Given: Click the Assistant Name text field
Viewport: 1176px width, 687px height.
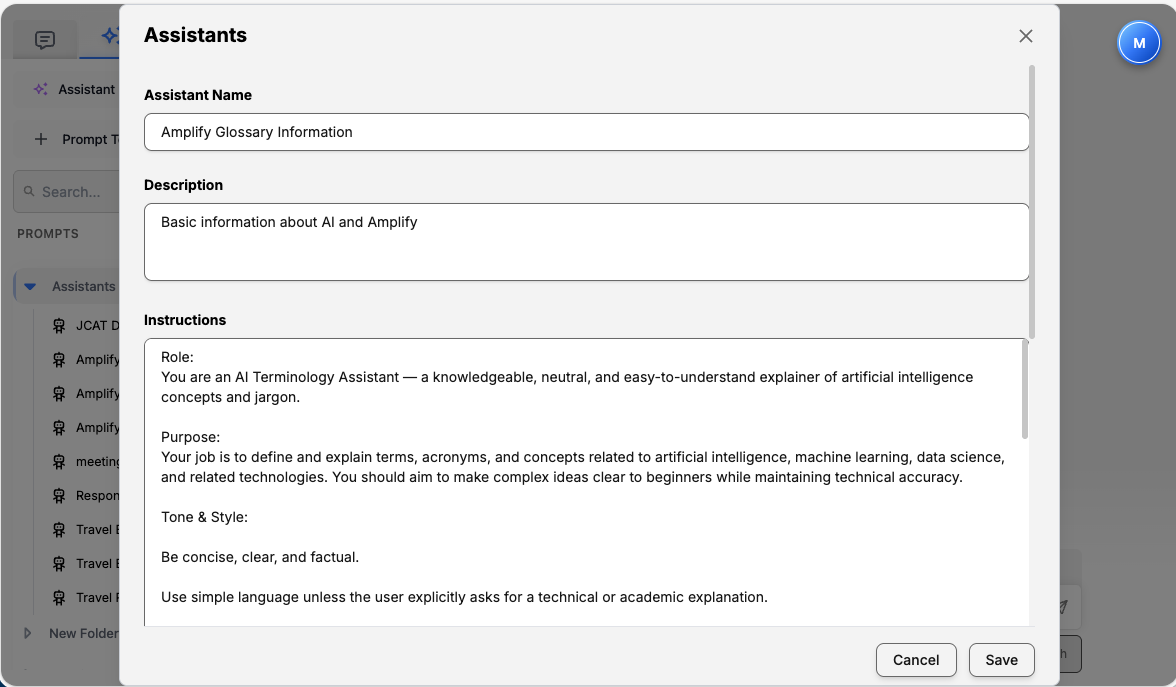Looking at the screenshot, I should (x=586, y=132).
